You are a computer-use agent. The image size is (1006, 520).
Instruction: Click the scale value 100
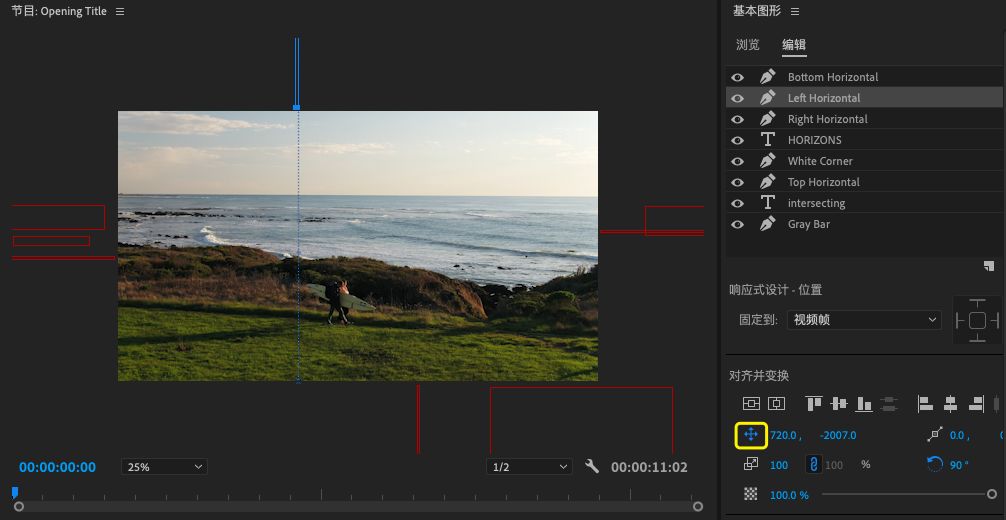(779, 465)
